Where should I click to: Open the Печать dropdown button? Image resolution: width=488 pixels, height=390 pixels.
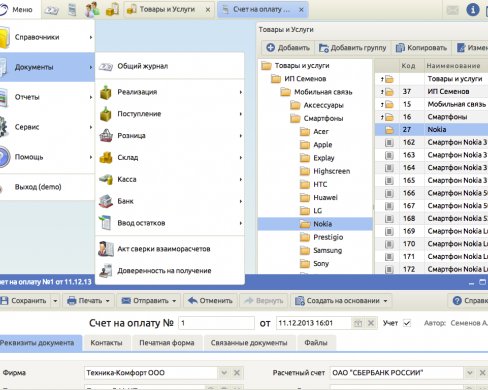click(x=88, y=301)
